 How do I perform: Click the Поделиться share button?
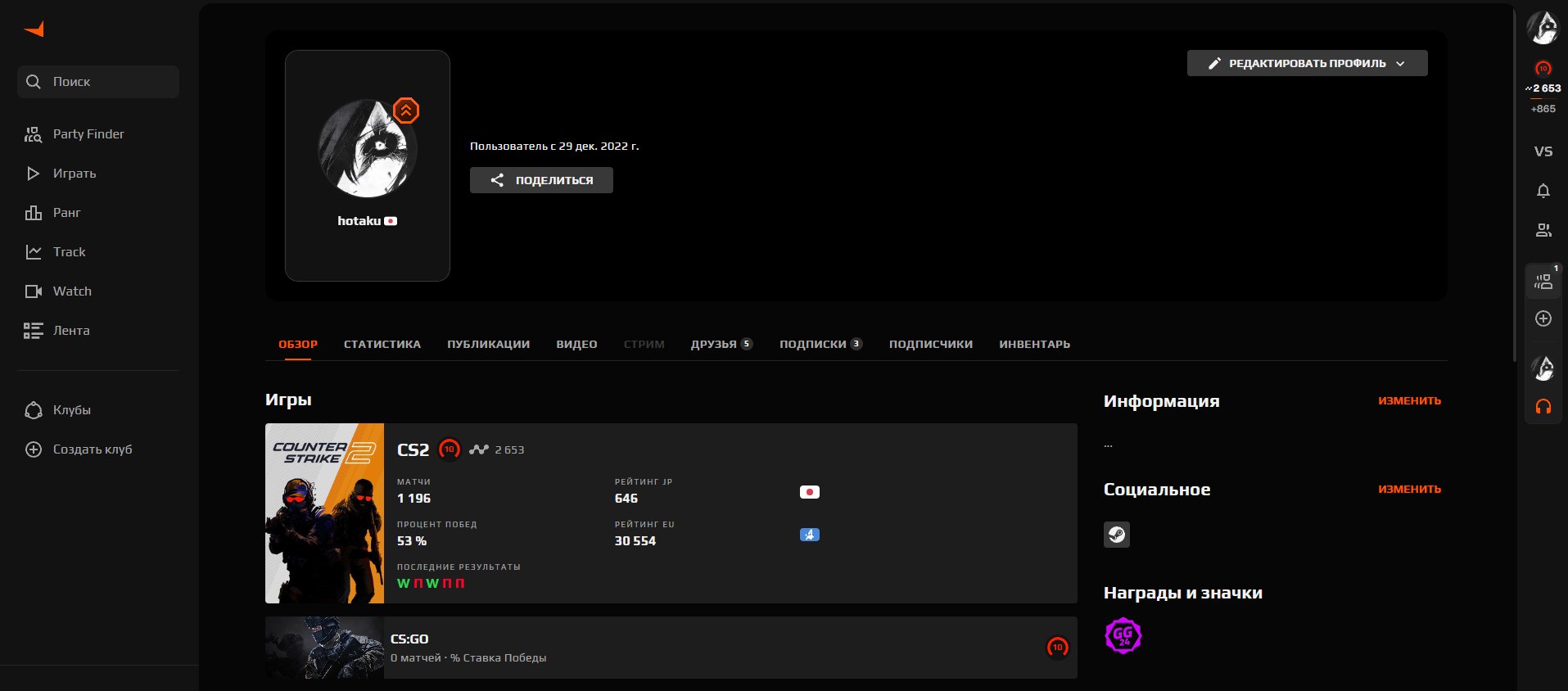tap(541, 180)
